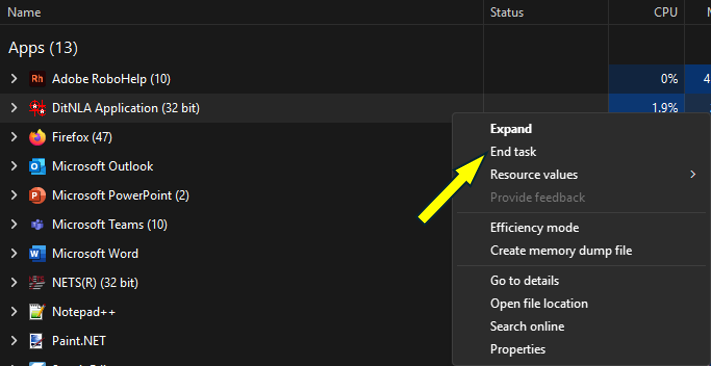The width and height of the screenshot is (711, 366).
Task: Select the Notepad++ row text
Action: click(84, 312)
